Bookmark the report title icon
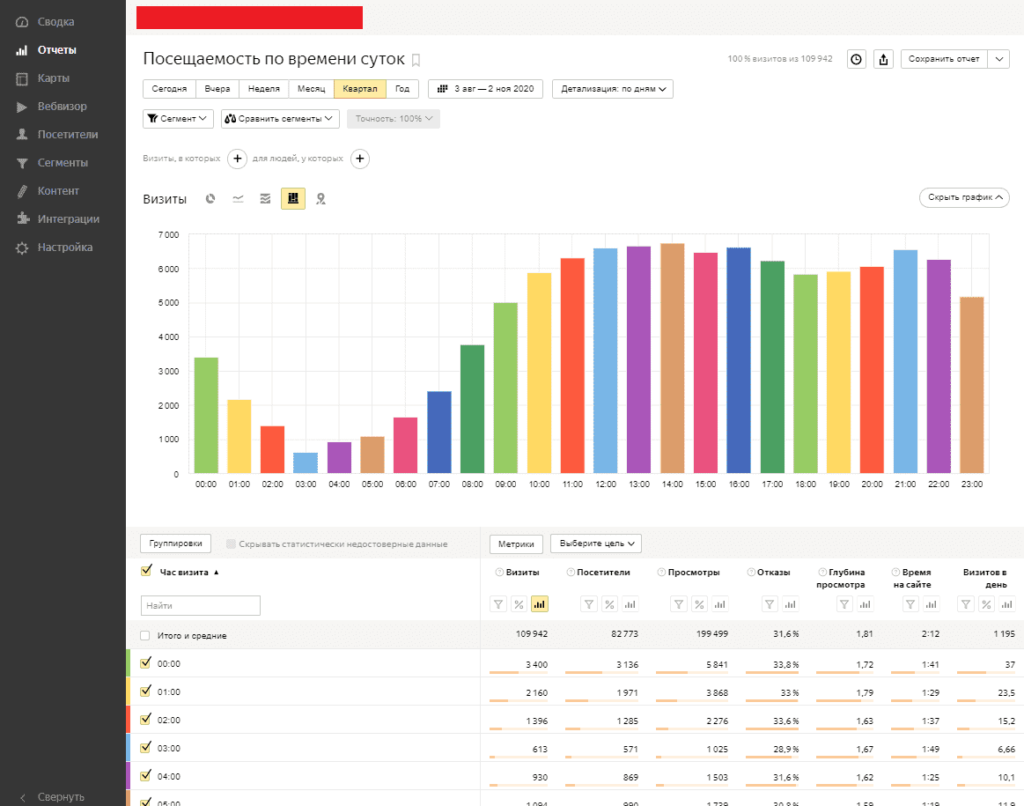 [x=416, y=60]
